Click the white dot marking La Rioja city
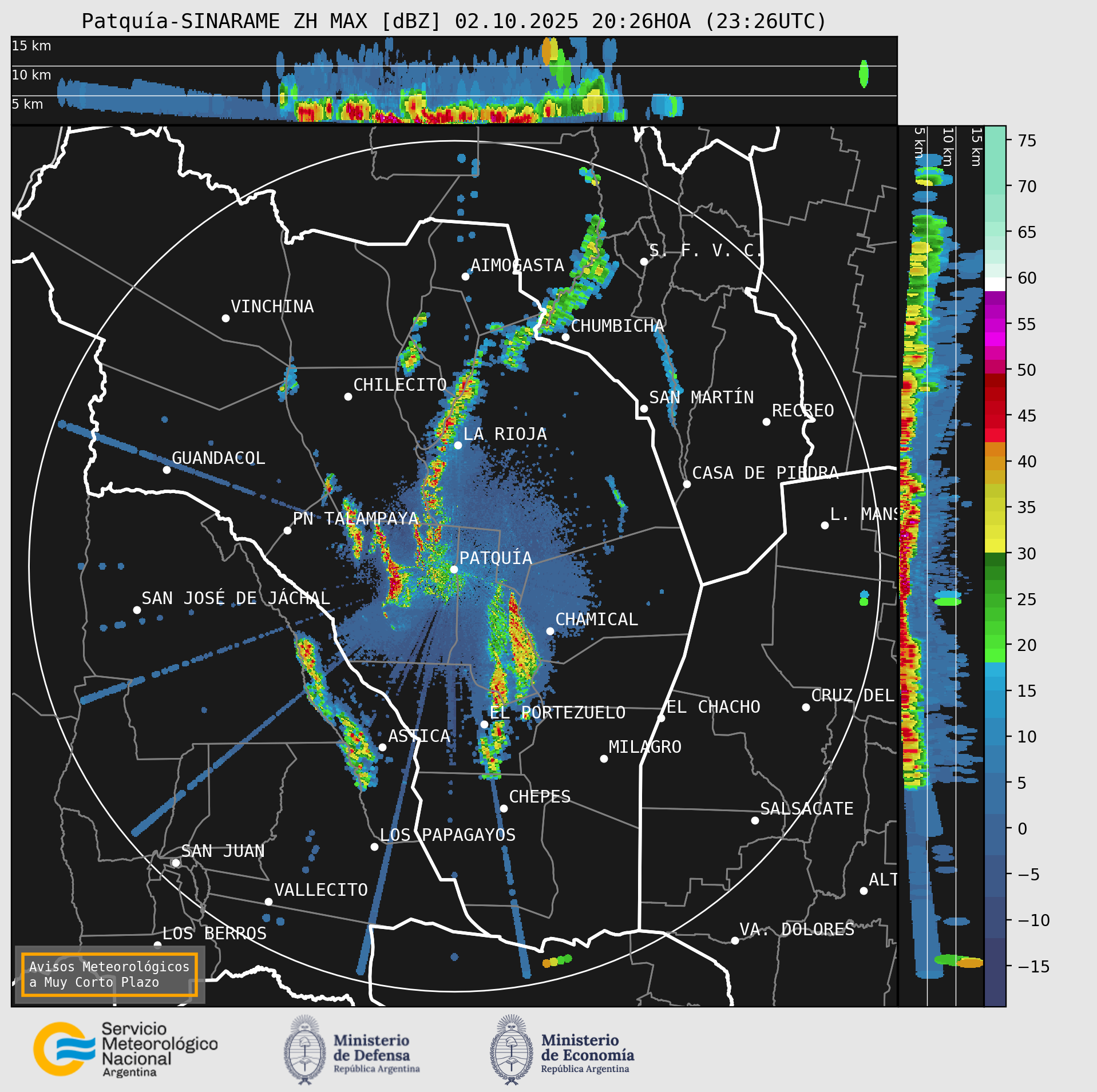This screenshot has width=1097, height=1092. click(x=458, y=445)
